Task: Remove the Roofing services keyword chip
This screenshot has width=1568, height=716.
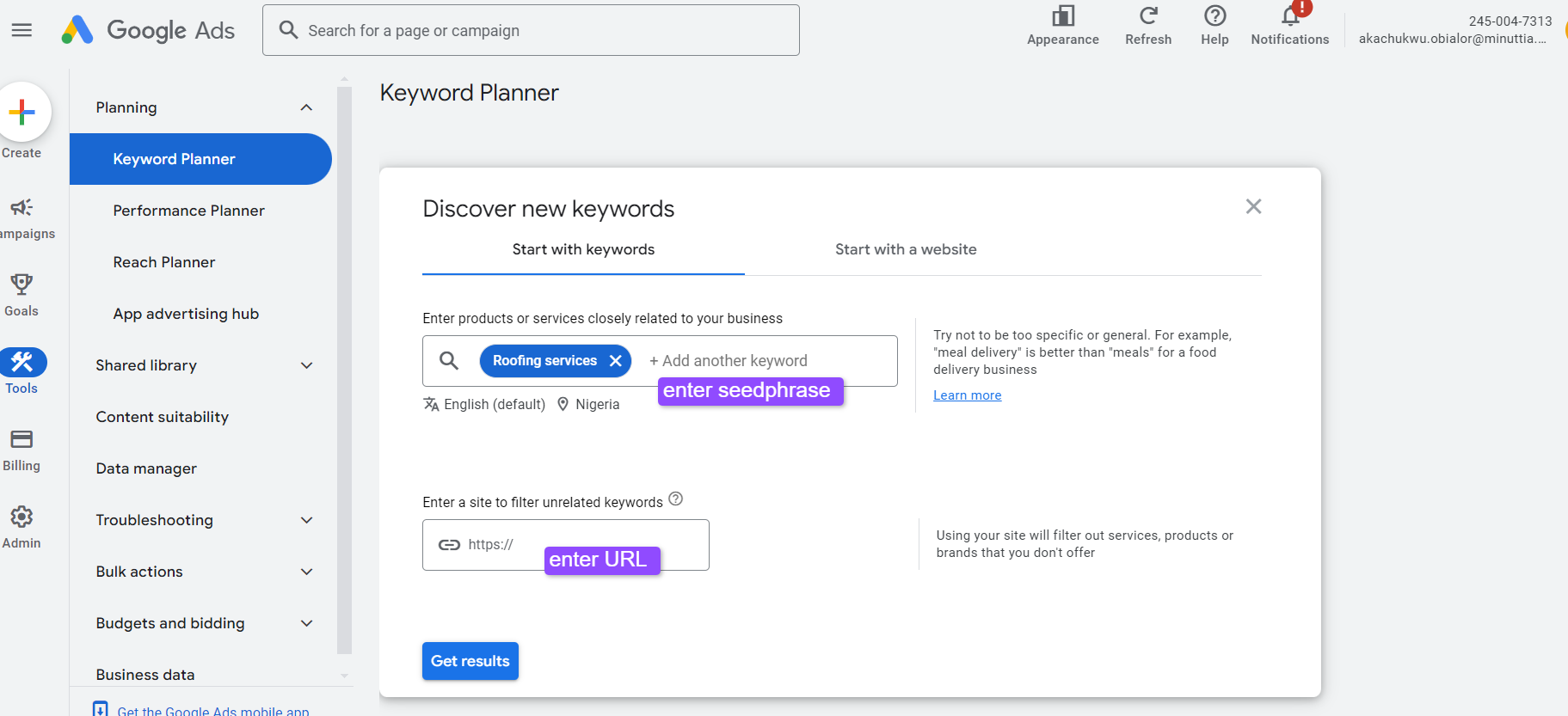Action: point(616,361)
